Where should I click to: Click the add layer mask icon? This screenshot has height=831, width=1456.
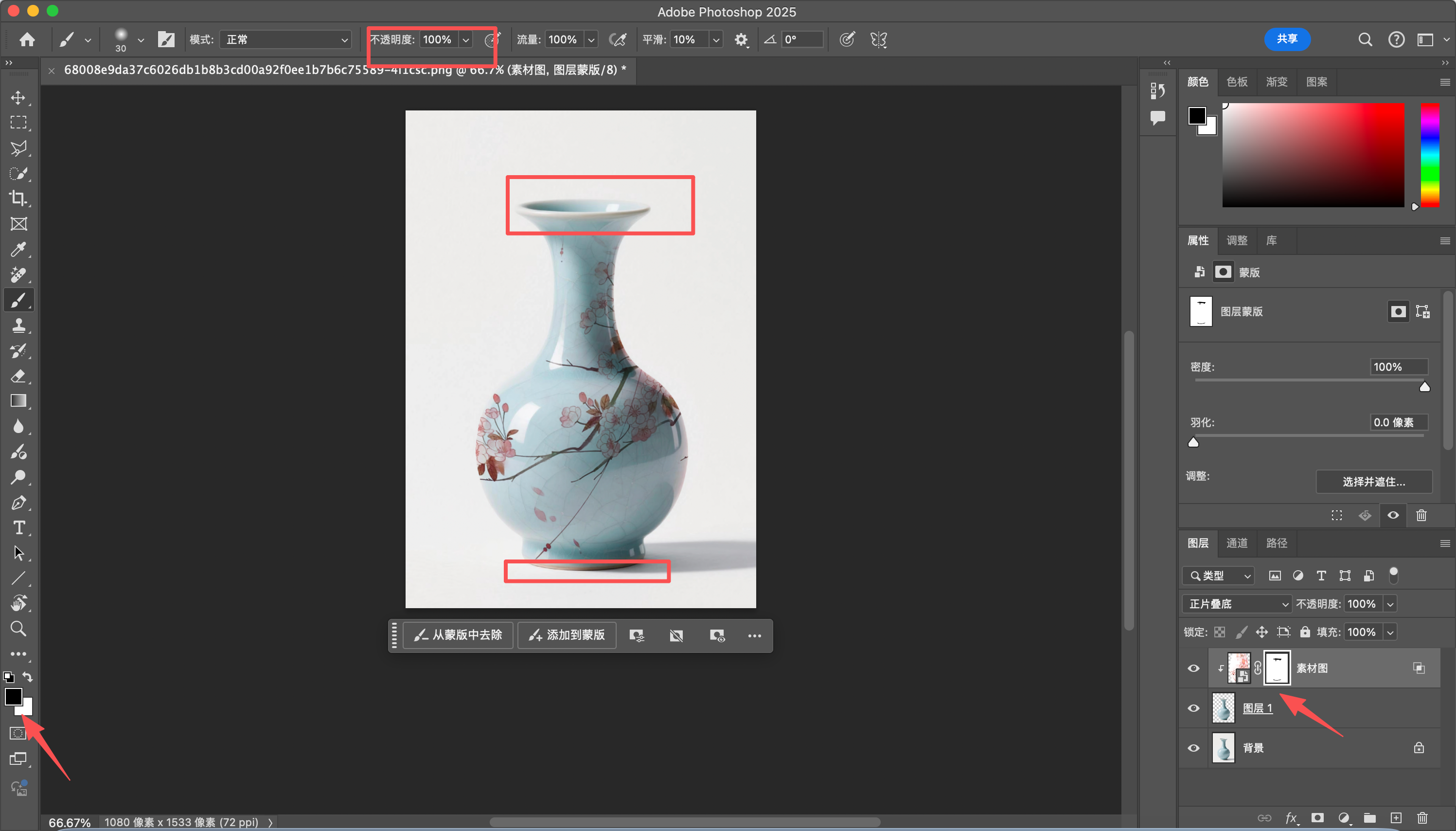click(x=1317, y=818)
